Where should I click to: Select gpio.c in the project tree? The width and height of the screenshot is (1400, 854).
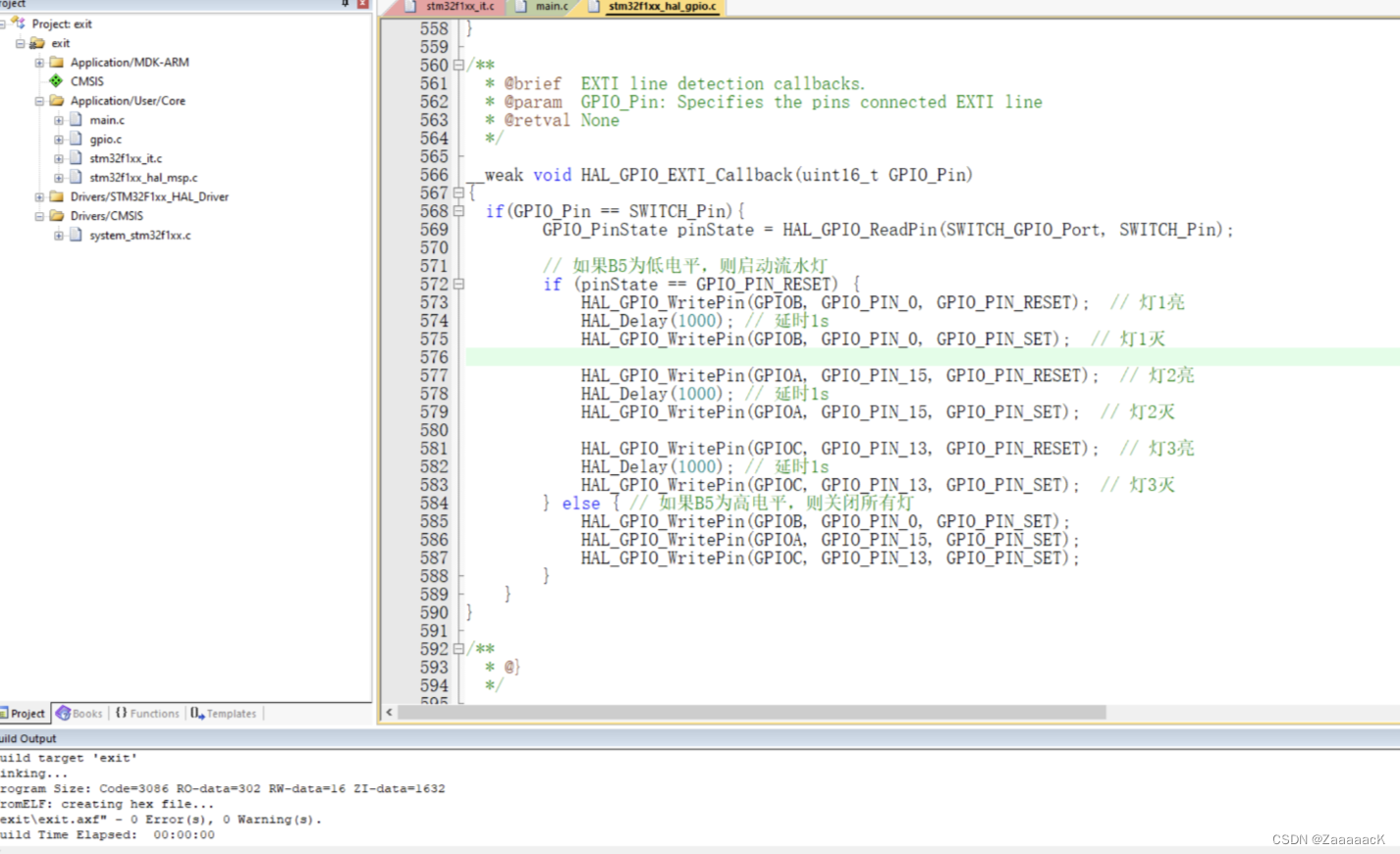pos(105,139)
